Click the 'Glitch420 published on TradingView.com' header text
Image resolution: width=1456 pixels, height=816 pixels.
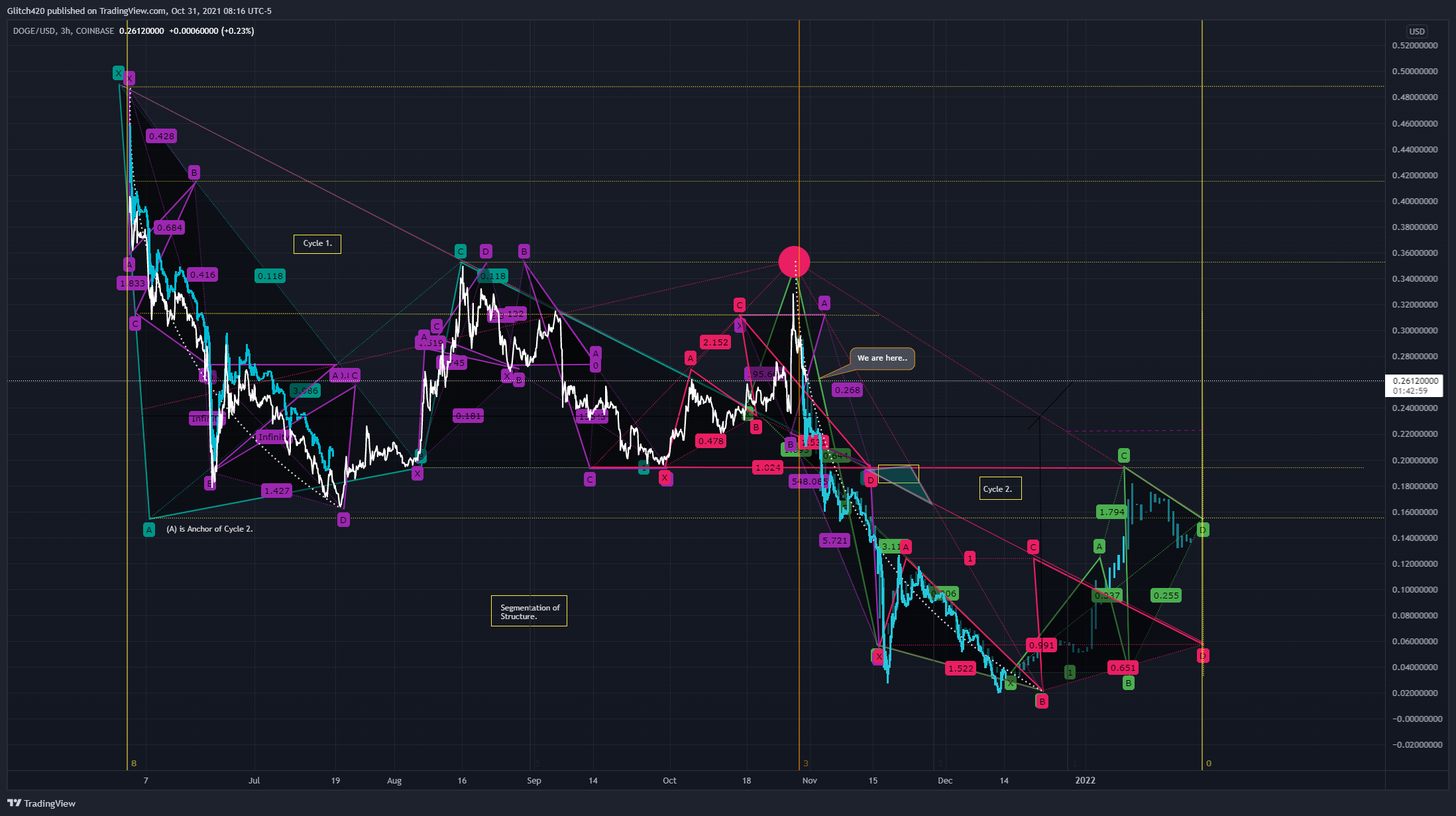[86, 11]
